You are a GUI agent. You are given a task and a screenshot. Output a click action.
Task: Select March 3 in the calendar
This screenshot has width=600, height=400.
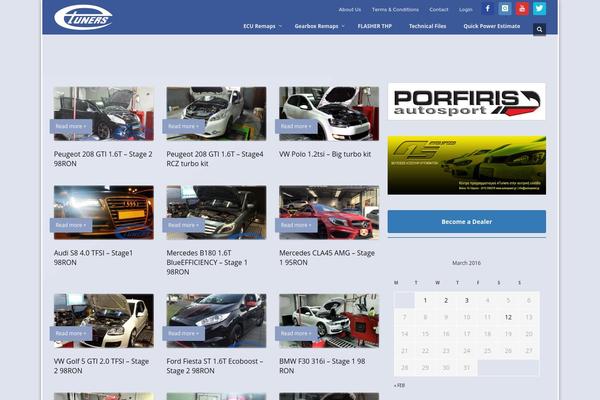[466, 300]
